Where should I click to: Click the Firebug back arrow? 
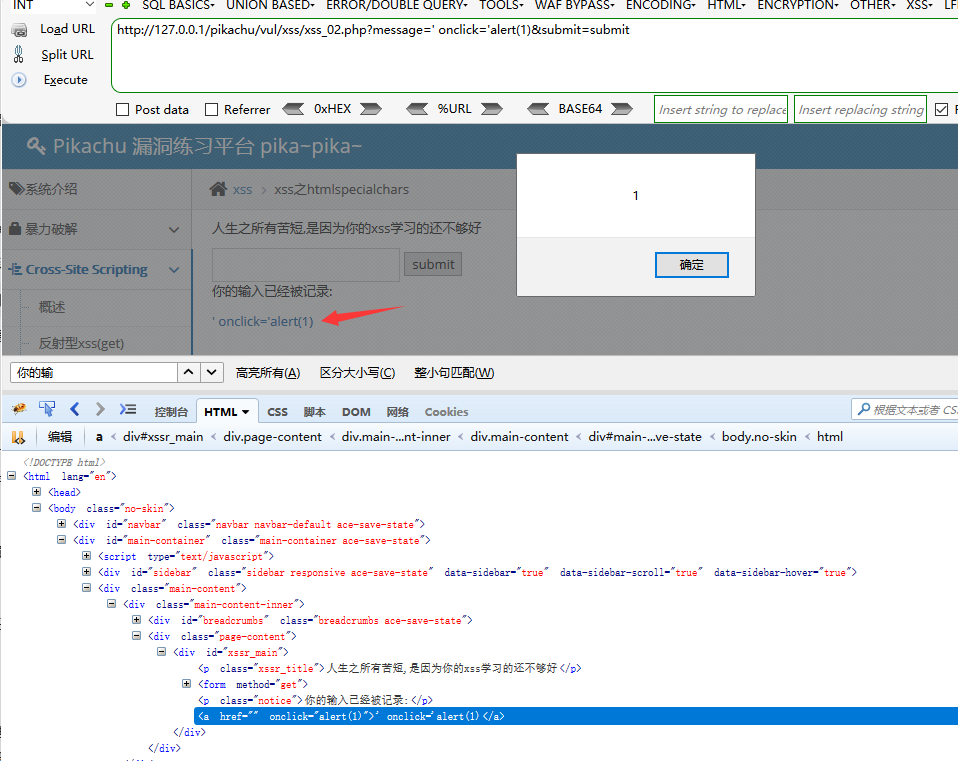(75, 409)
